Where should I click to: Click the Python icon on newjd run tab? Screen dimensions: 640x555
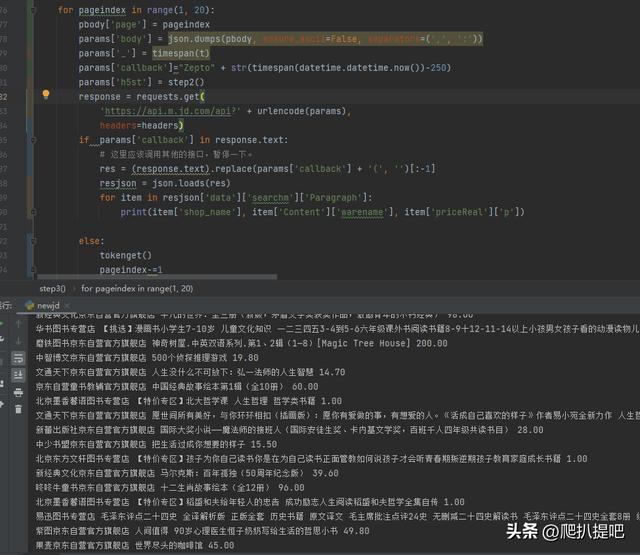coord(29,305)
